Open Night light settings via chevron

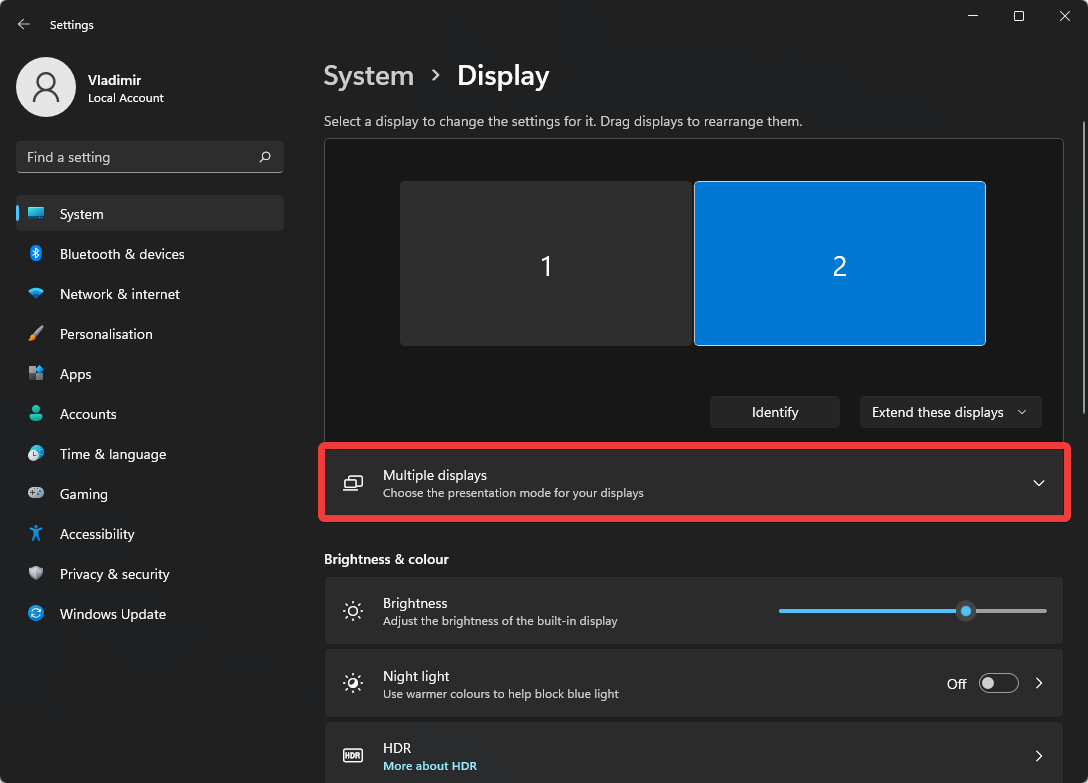click(1039, 683)
